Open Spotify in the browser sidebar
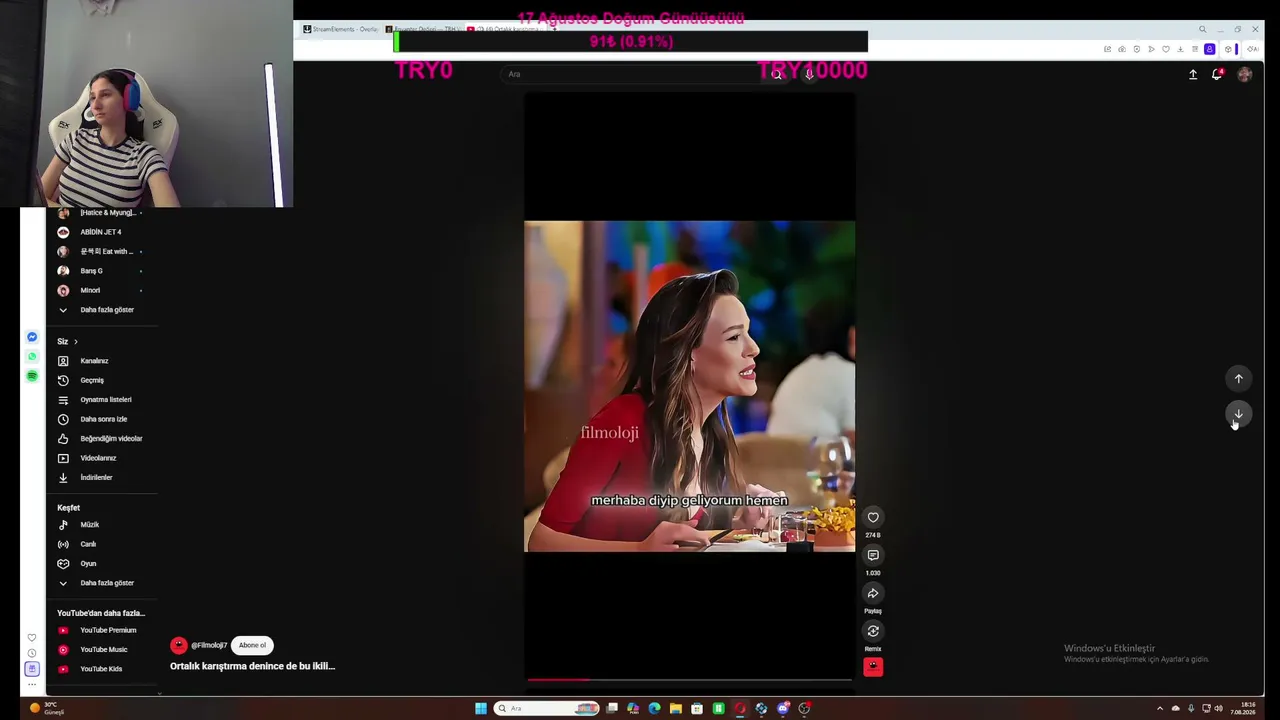 pyautogui.click(x=32, y=376)
